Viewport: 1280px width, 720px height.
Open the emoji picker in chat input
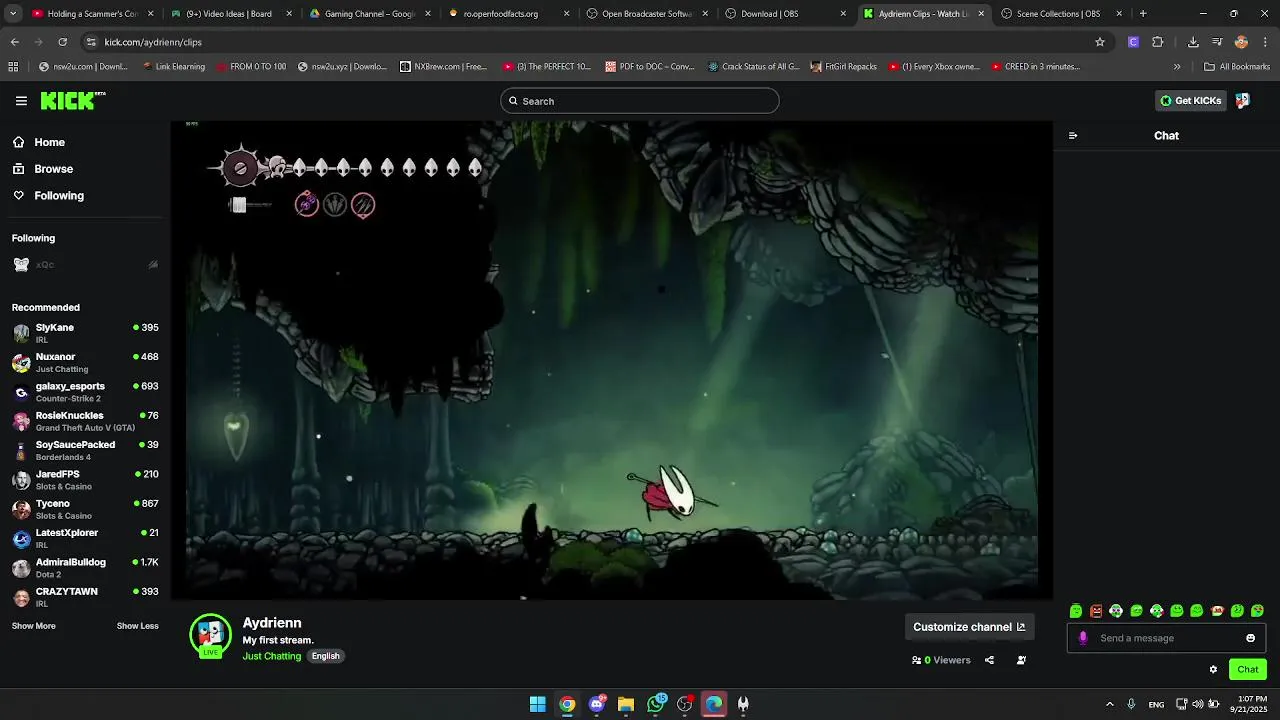coord(1250,638)
